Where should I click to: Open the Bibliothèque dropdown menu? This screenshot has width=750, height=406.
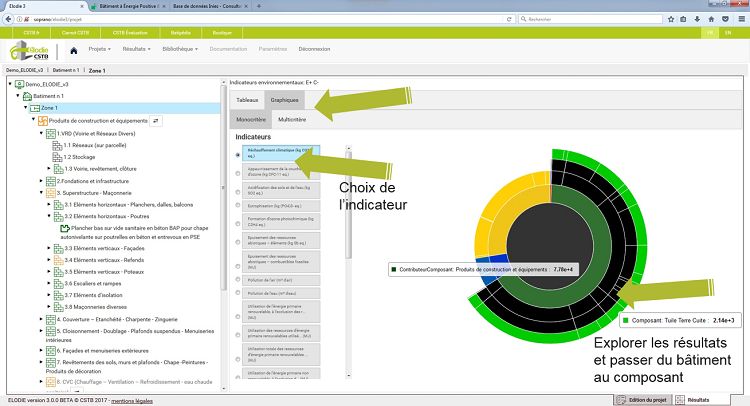coord(180,49)
